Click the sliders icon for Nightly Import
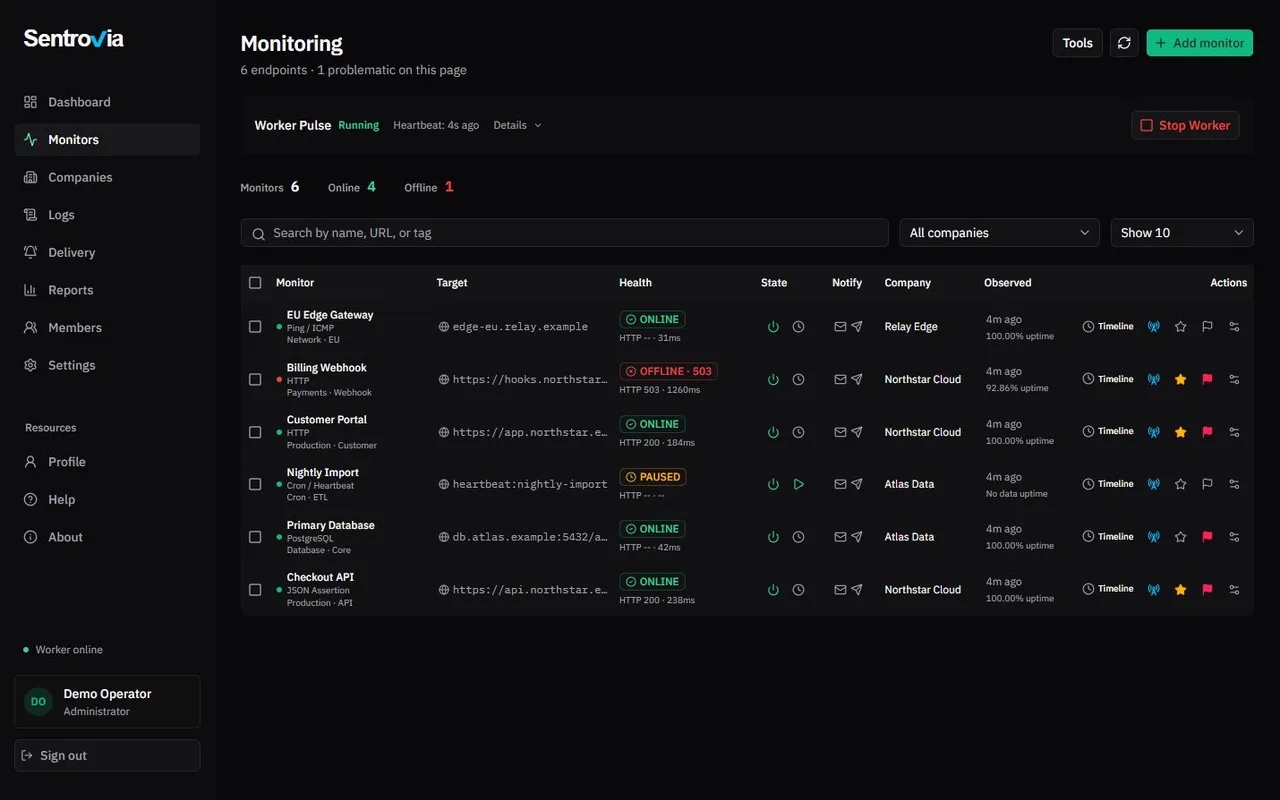Viewport: 1280px width, 800px height. (x=1234, y=484)
